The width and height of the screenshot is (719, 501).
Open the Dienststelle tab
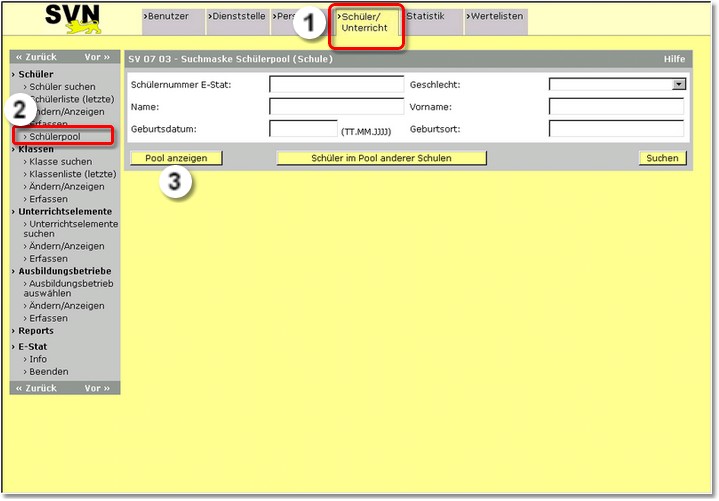[x=237, y=21]
